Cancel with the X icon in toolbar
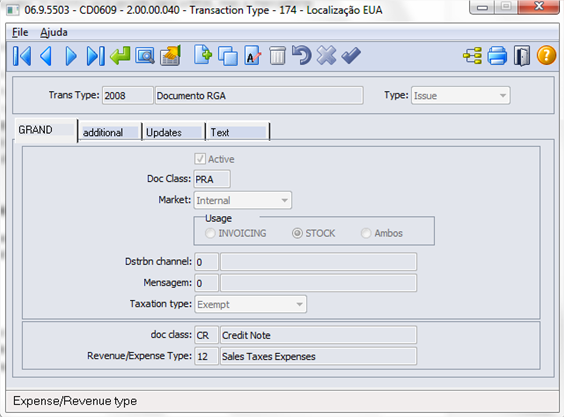 click(326, 56)
